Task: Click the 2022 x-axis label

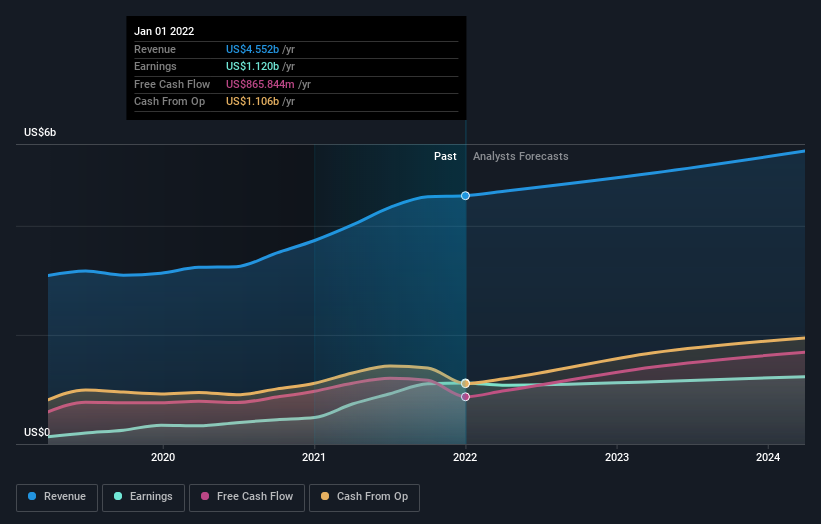Action: 465,457
